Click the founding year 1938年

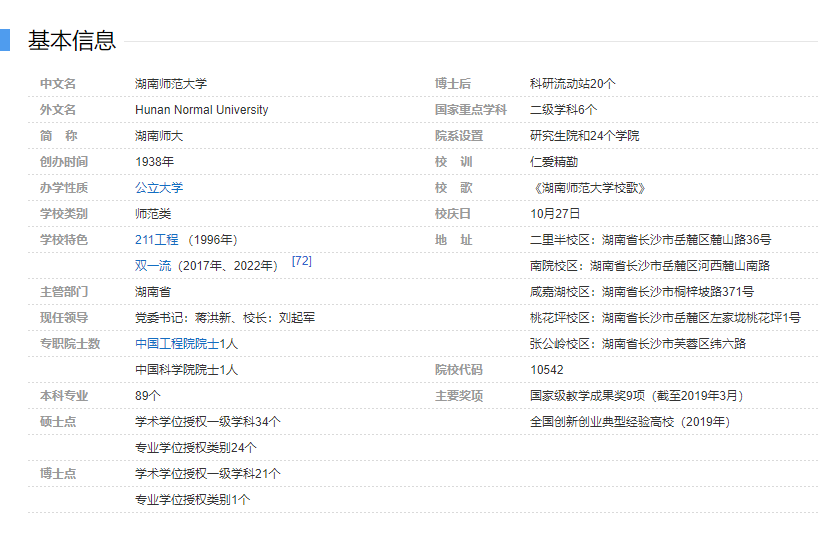tap(154, 162)
